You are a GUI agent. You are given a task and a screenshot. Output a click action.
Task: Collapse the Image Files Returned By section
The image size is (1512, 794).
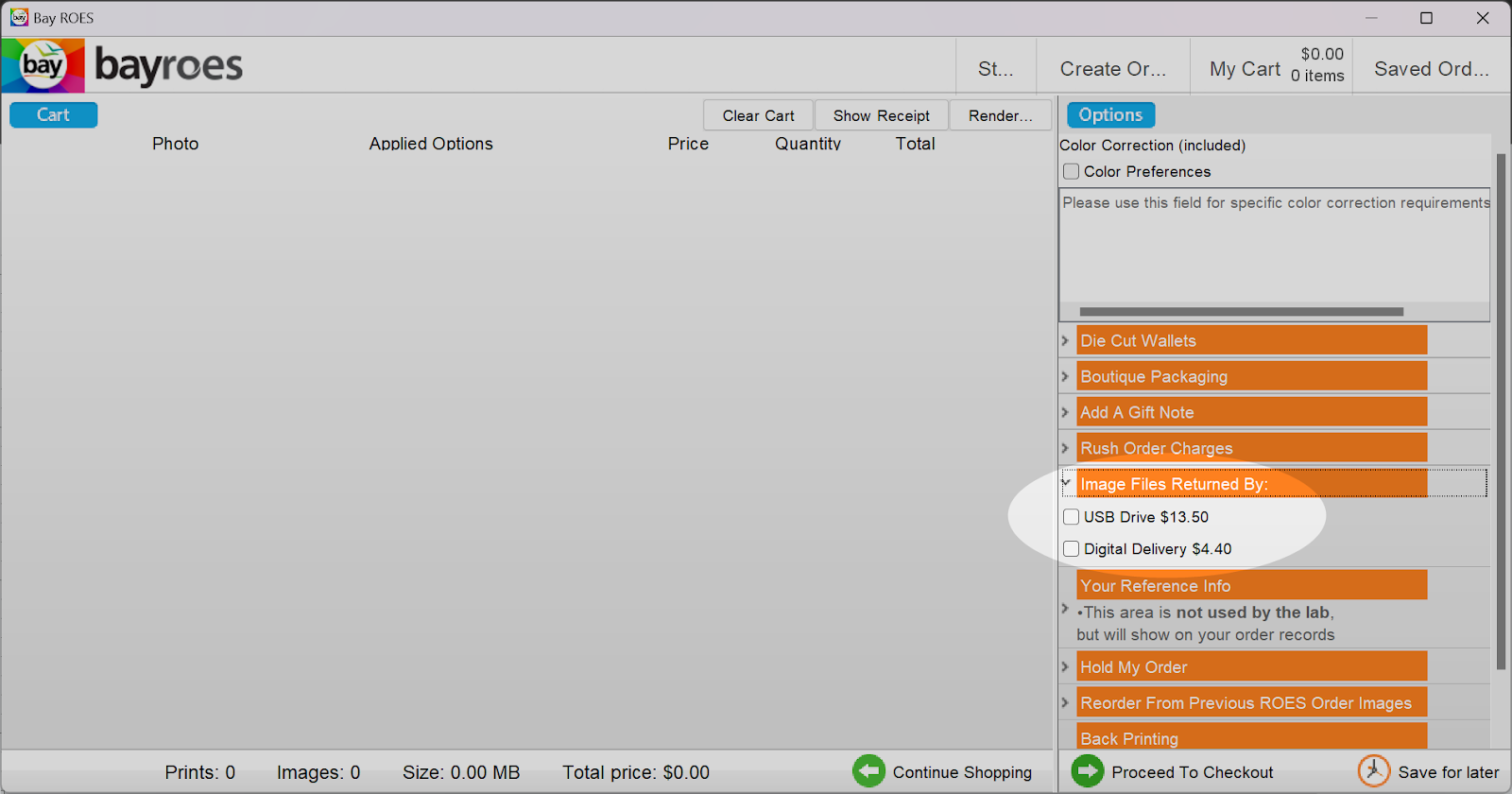pyautogui.click(x=1066, y=483)
